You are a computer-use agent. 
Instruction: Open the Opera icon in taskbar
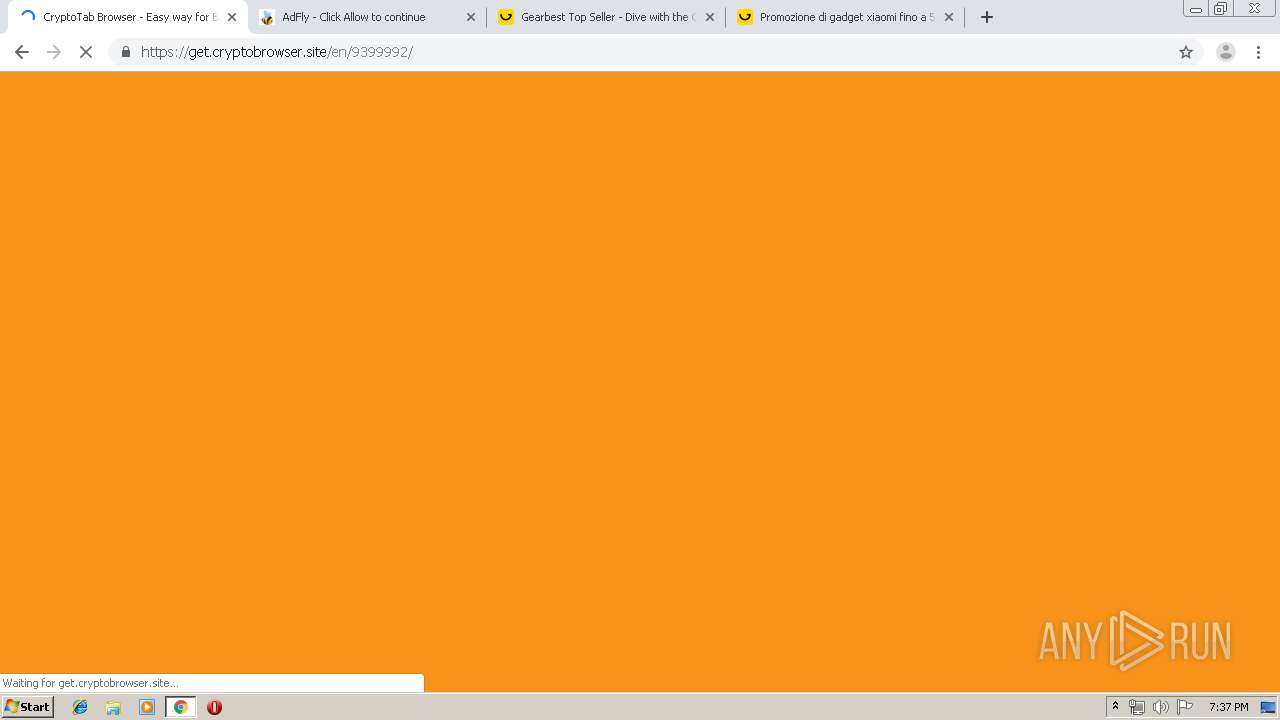214,707
